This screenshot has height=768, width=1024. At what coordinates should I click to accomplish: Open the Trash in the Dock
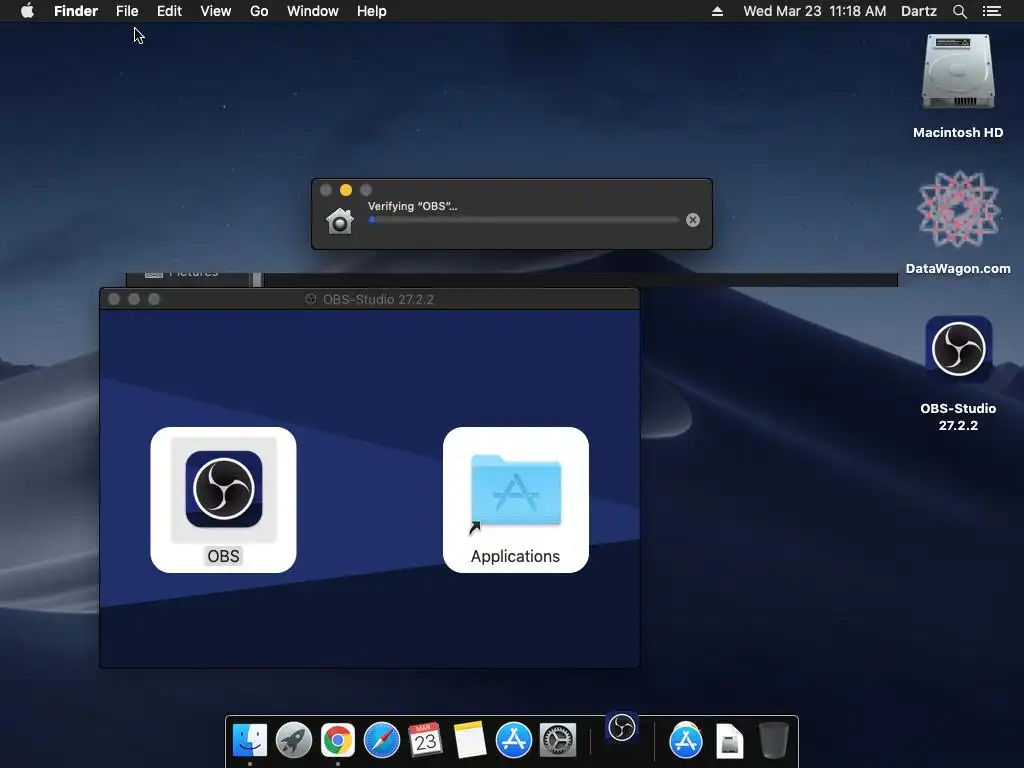pos(774,741)
